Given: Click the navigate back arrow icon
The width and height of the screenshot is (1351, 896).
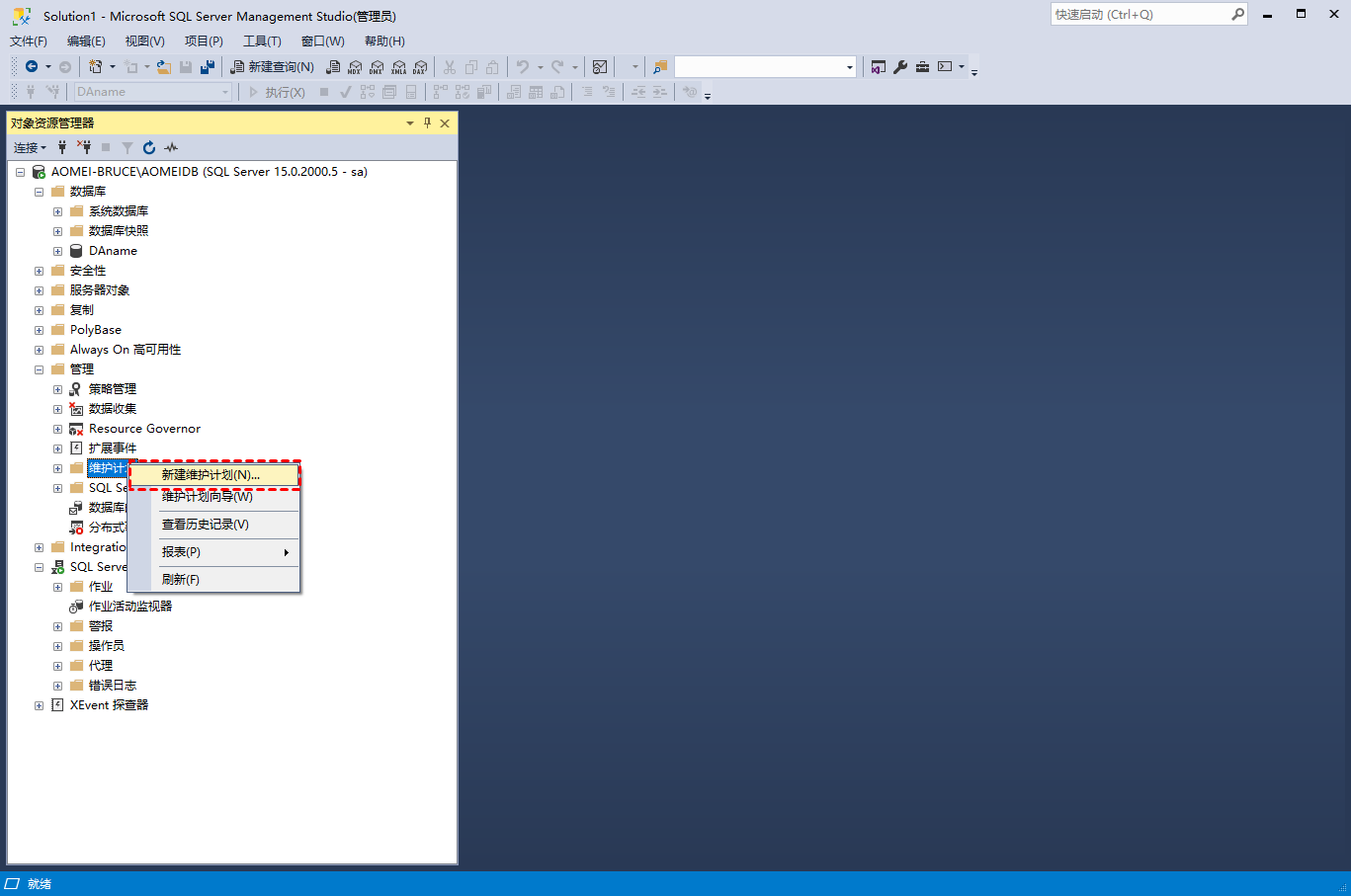Looking at the screenshot, I should click(x=32, y=67).
